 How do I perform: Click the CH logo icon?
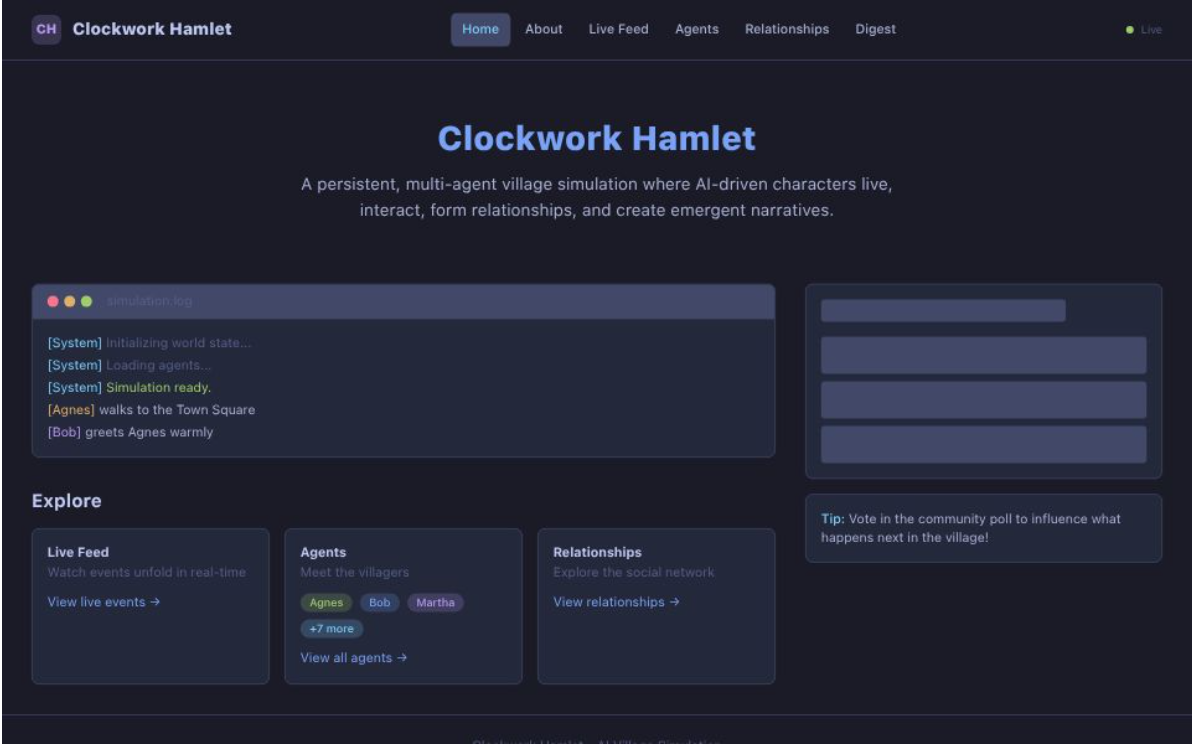(x=46, y=29)
